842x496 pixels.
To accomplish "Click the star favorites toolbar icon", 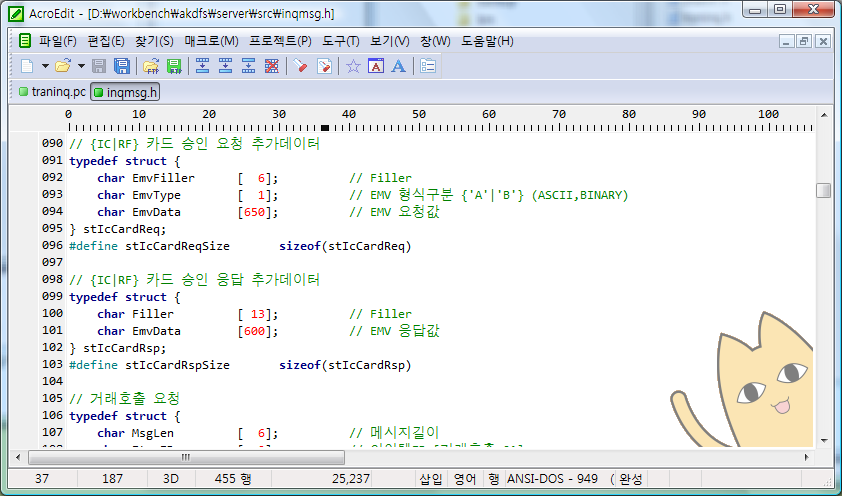I will 352,66.
